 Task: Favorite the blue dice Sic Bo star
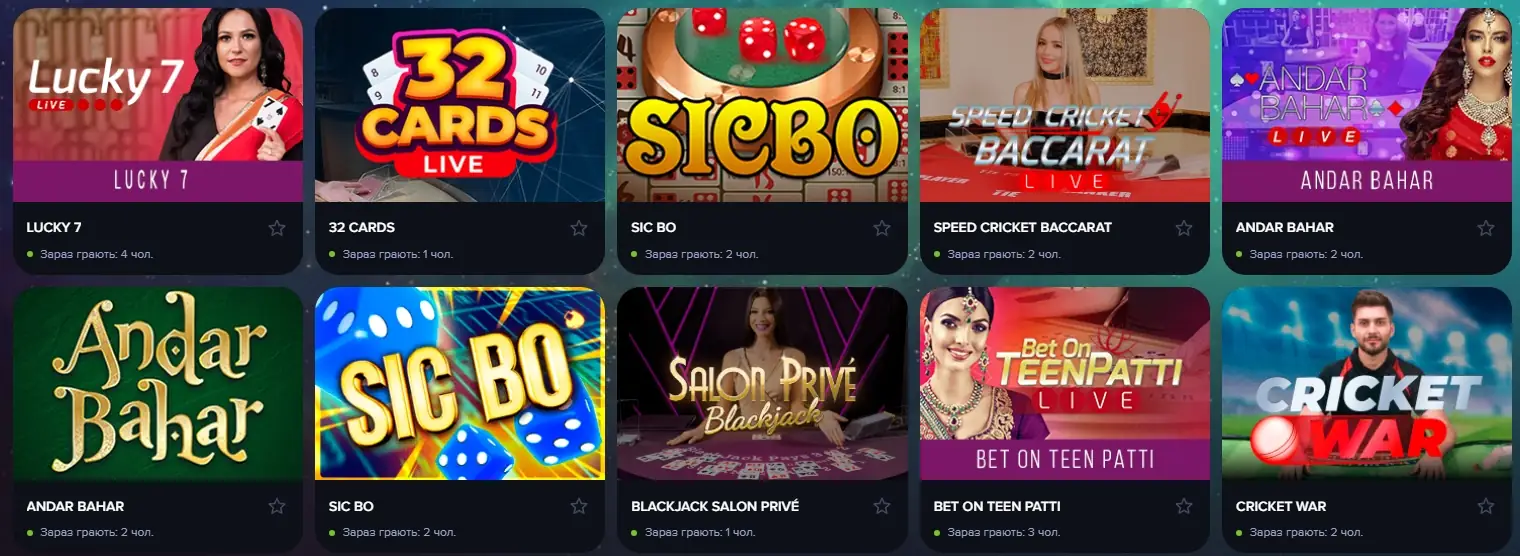coord(579,507)
